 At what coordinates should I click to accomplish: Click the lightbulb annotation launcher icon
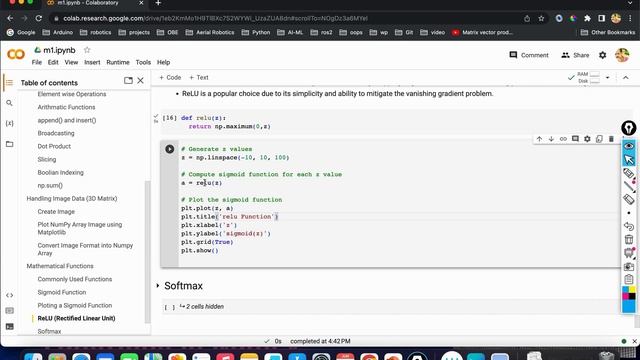[629, 128]
